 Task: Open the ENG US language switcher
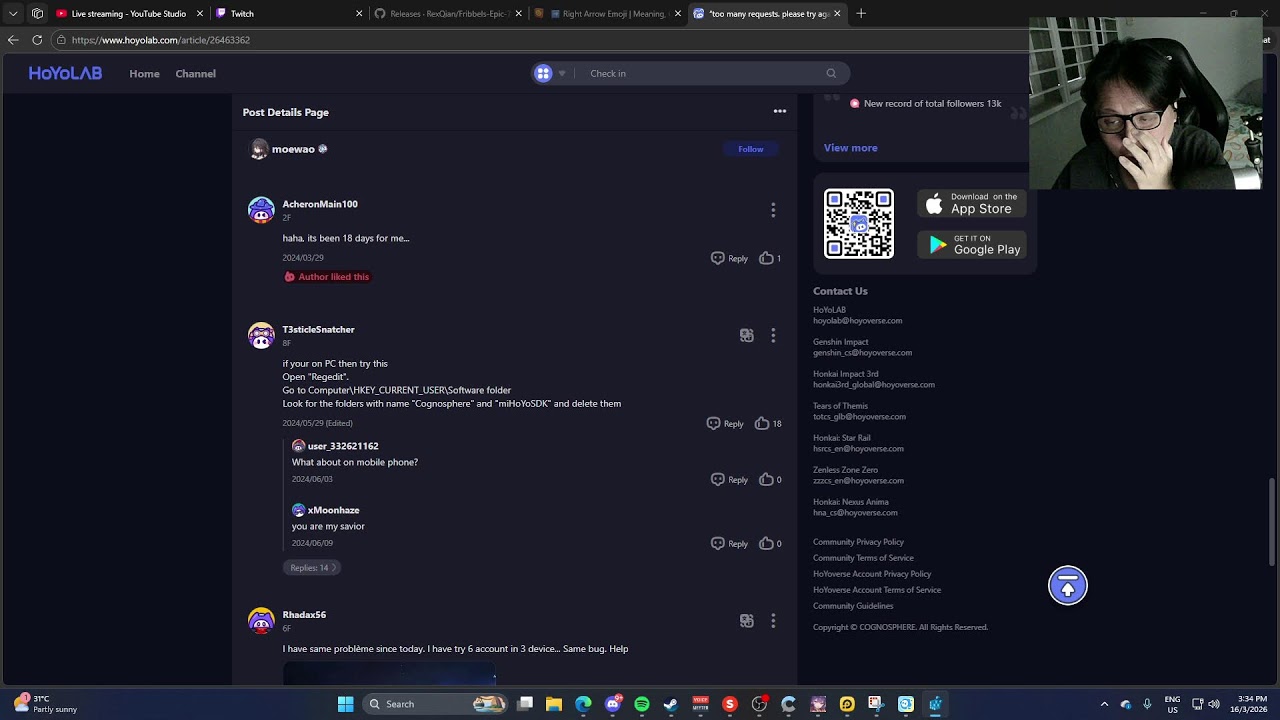pos(1173,704)
